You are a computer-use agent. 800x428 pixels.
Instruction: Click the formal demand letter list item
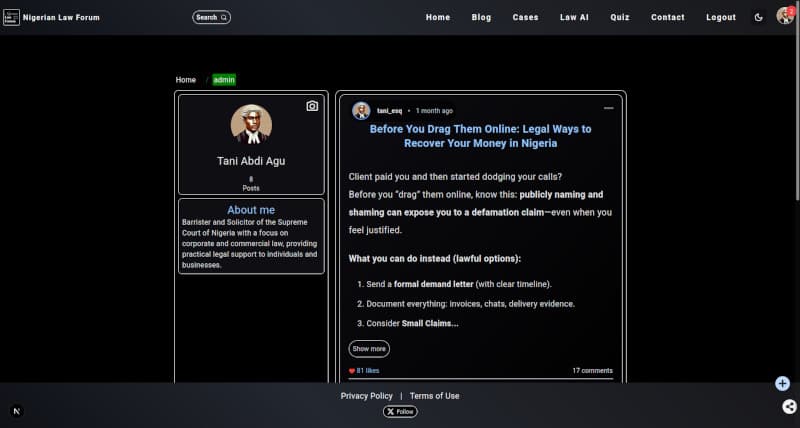pyautogui.click(x=459, y=284)
